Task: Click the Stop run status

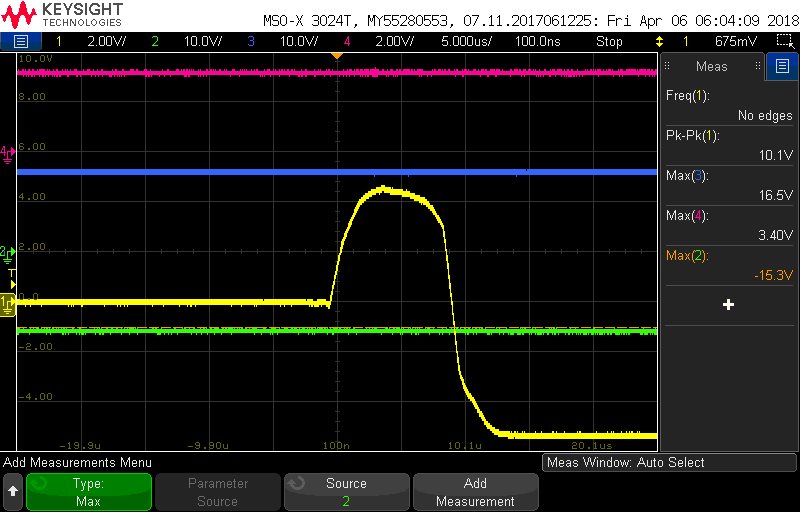Action: point(609,41)
